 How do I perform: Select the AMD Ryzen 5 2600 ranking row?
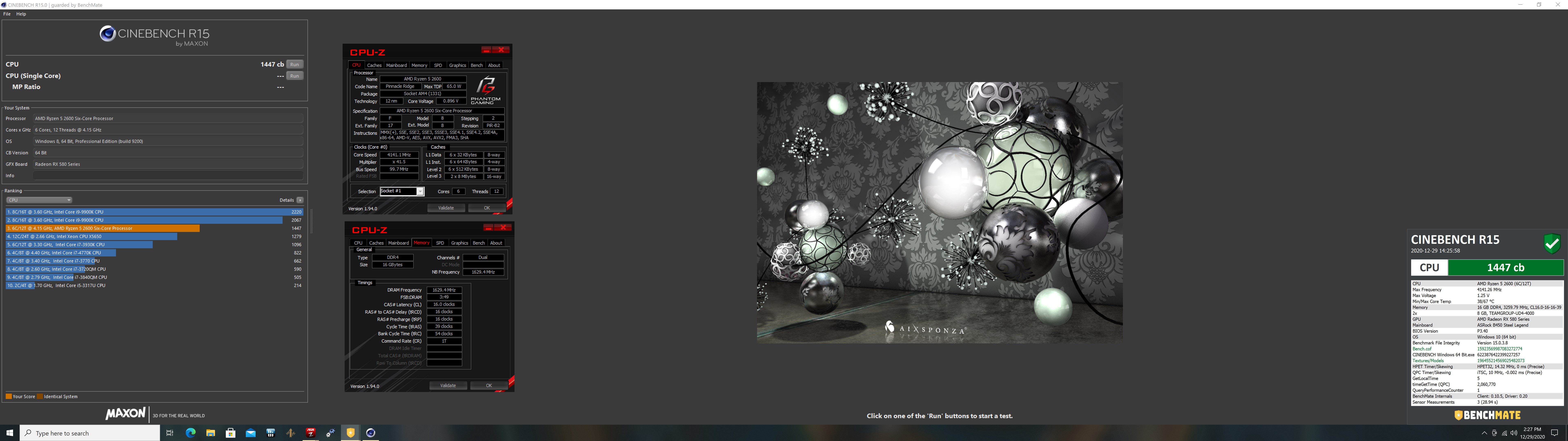tap(154, 228)
